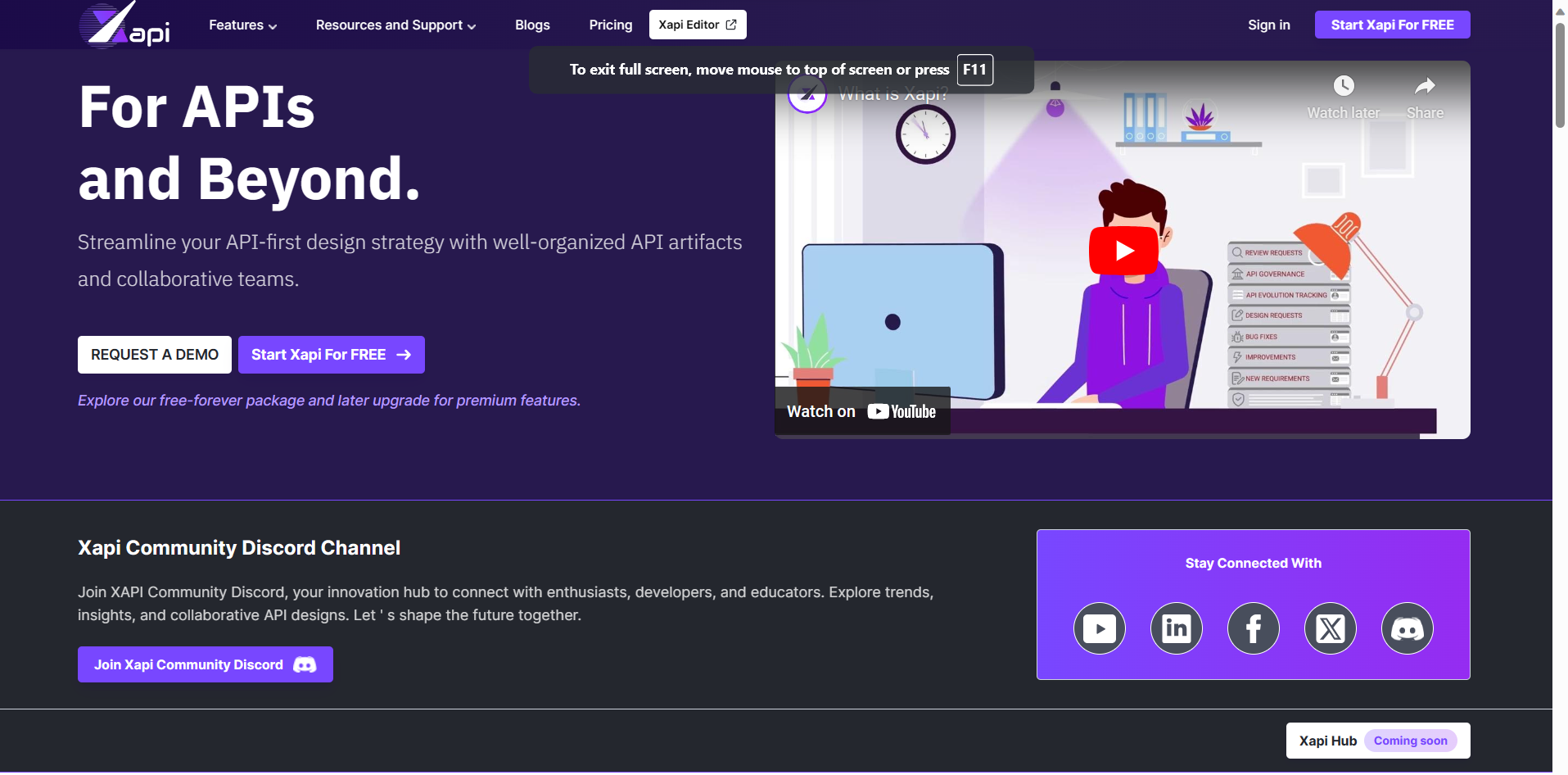Click Watch later clock icon on video
The image size is (1568, 775).
1343,87
